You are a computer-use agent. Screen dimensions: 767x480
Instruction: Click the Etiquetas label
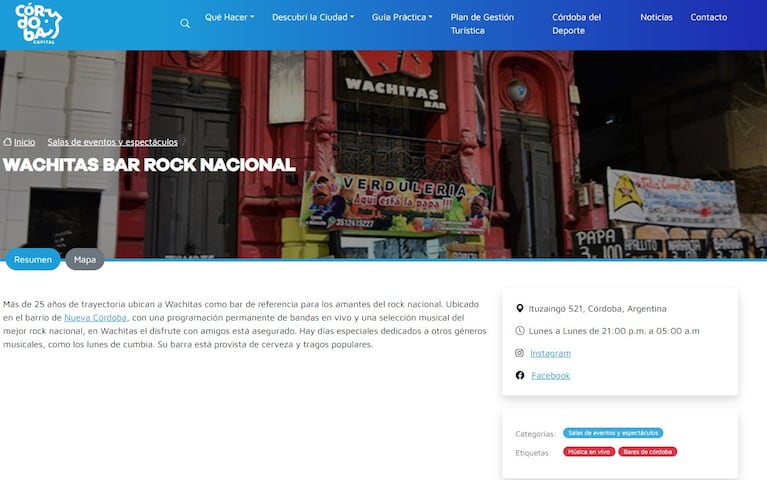(x=533, y=453)
